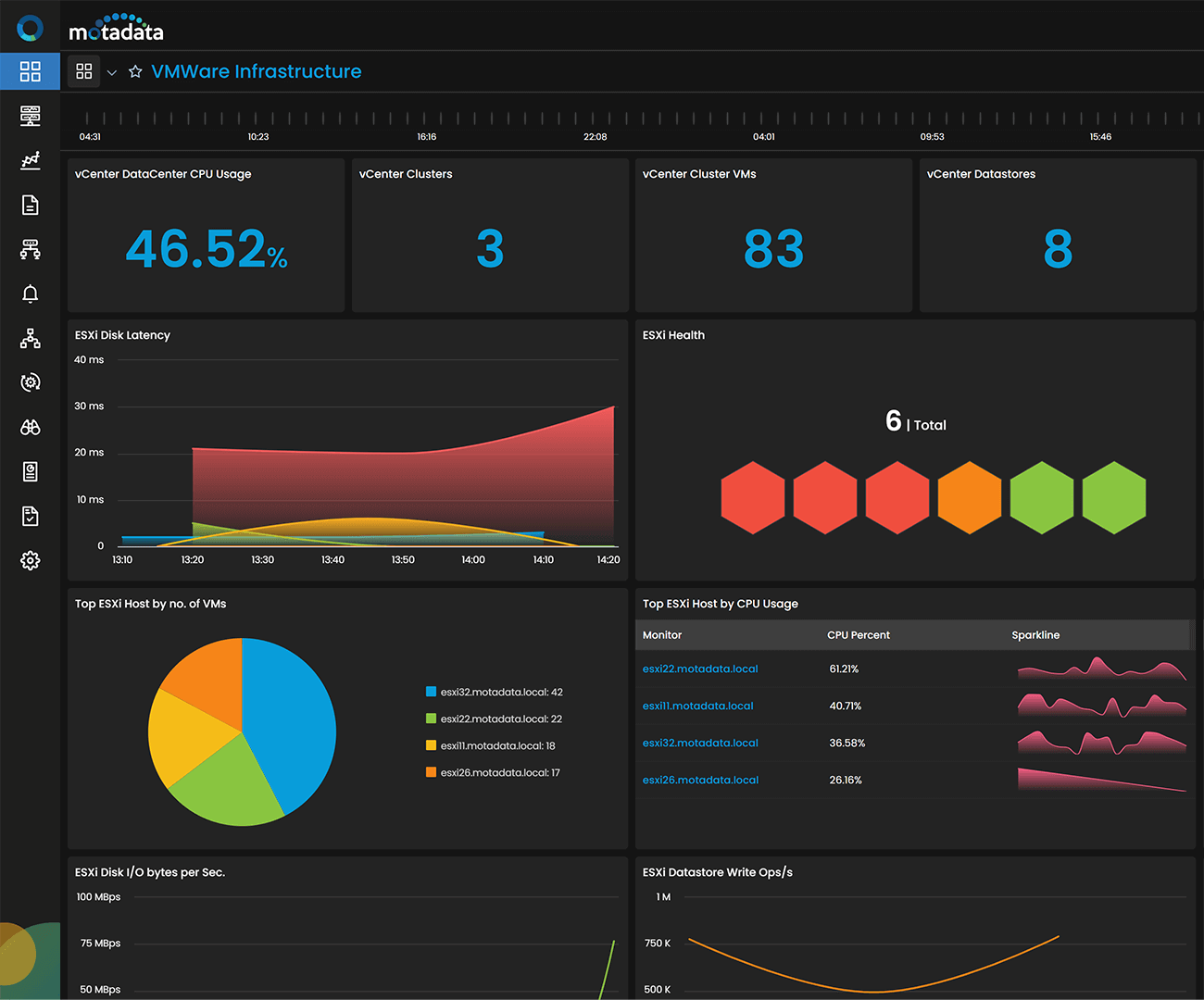Toggle esxi26.motadata.local legend entry in pie chart
The width and height of the screenshot is (1204, 1000).
click(499, 772)
